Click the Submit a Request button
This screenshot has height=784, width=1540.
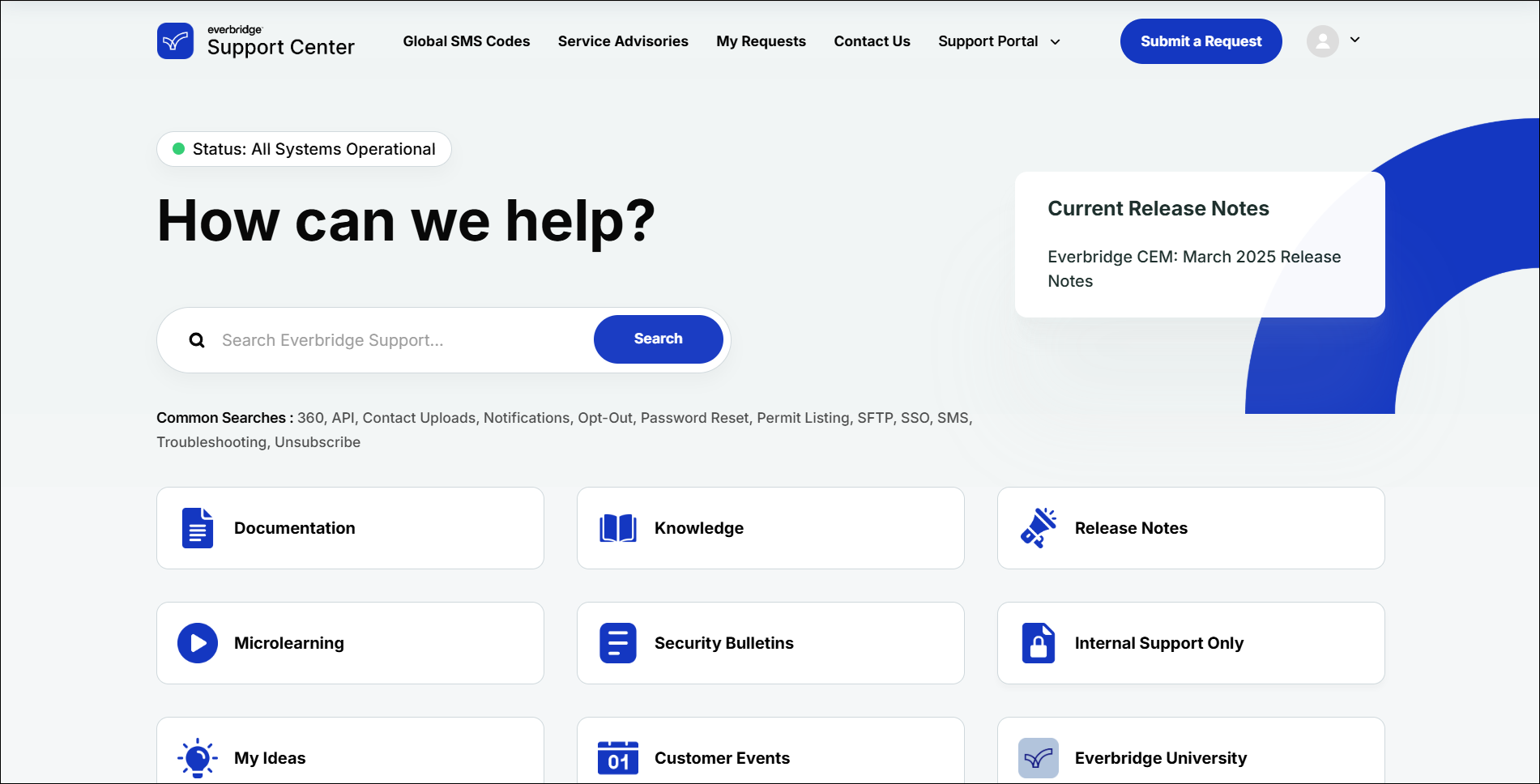[1201, 40]
